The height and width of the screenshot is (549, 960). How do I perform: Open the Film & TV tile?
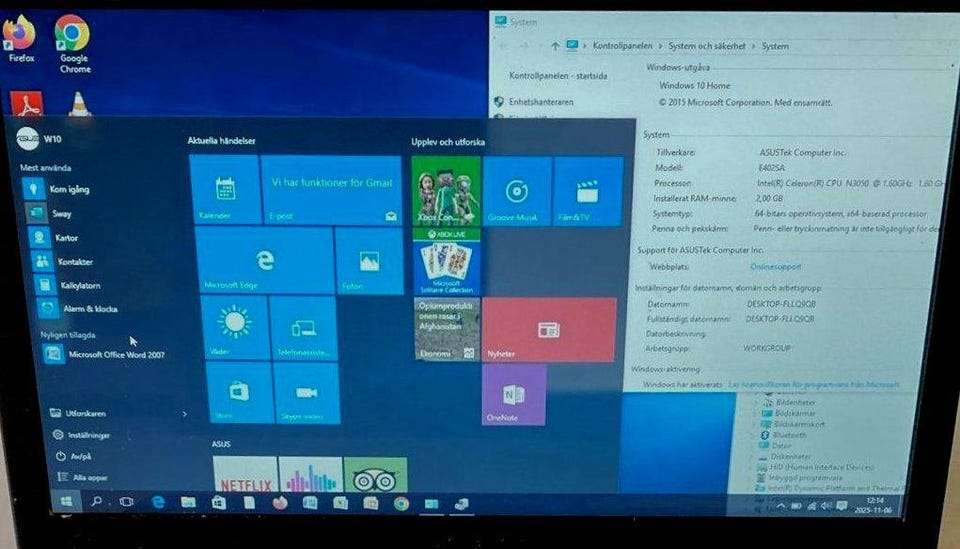click(x=588, y=191)
